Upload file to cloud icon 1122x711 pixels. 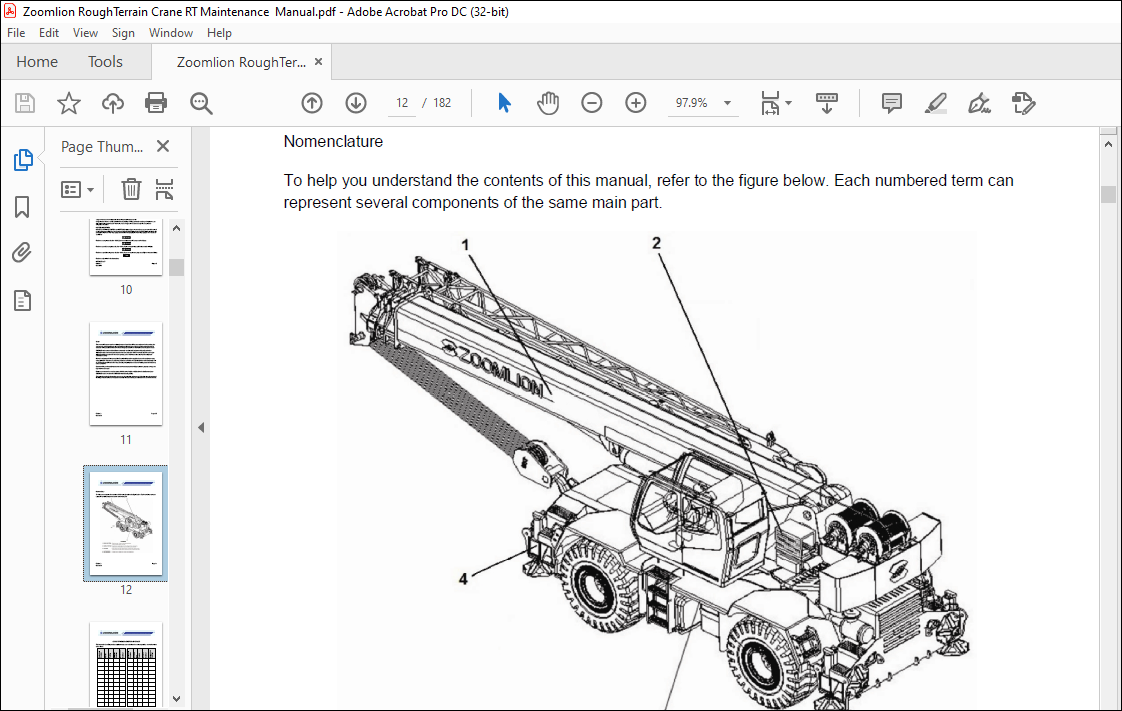tap(112, 103)
